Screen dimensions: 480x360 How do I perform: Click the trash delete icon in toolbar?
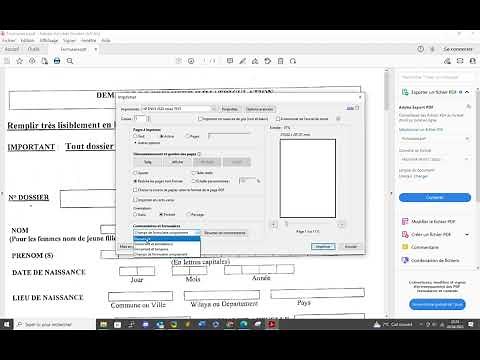click(x=281, y=61)
